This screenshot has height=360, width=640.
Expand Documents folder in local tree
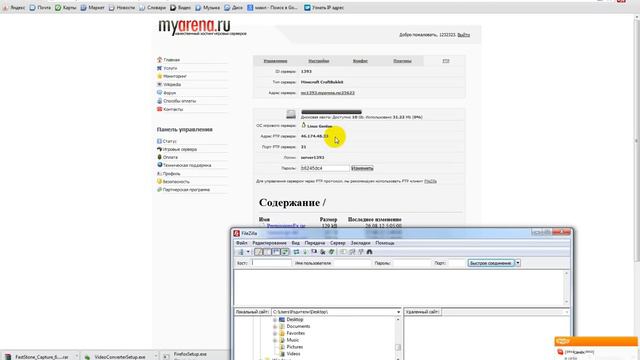pyautogui.click(x=275, y=327)
